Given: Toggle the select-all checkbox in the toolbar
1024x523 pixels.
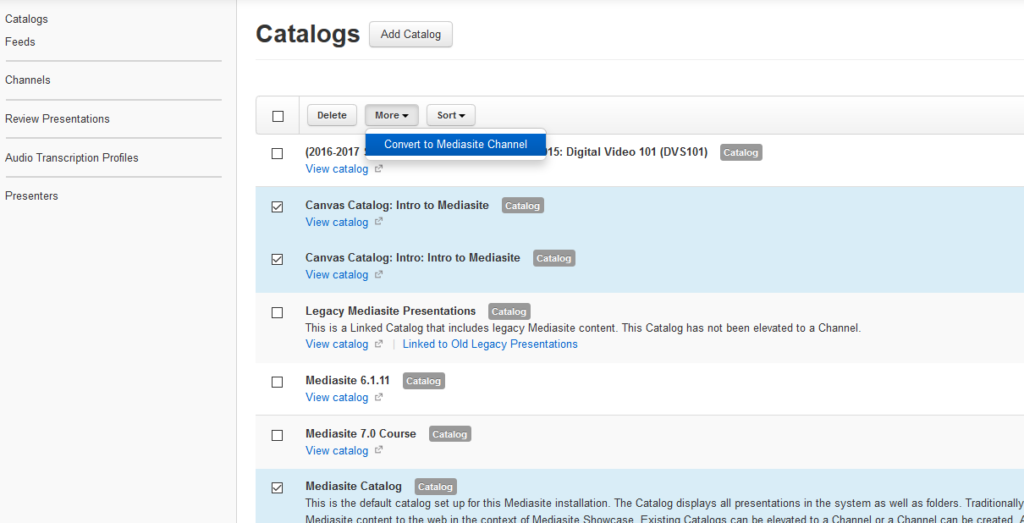Looking at the screenshot, I should point(278,116).
